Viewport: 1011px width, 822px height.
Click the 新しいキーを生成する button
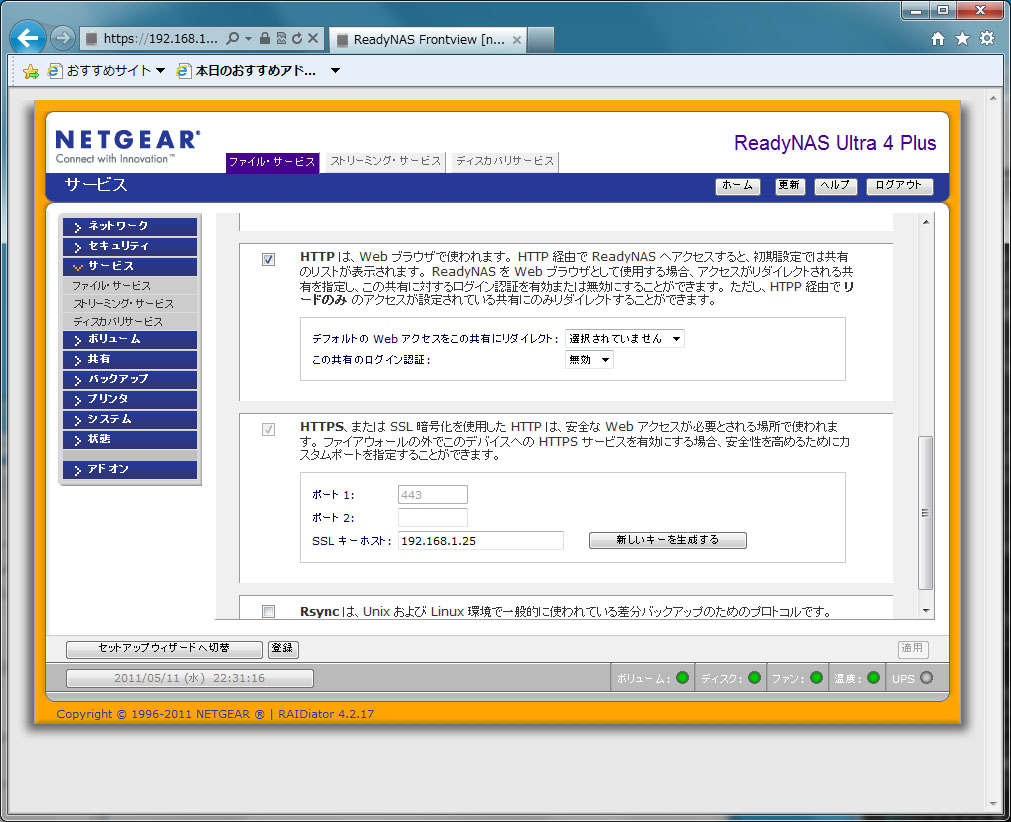pos(667,540)
